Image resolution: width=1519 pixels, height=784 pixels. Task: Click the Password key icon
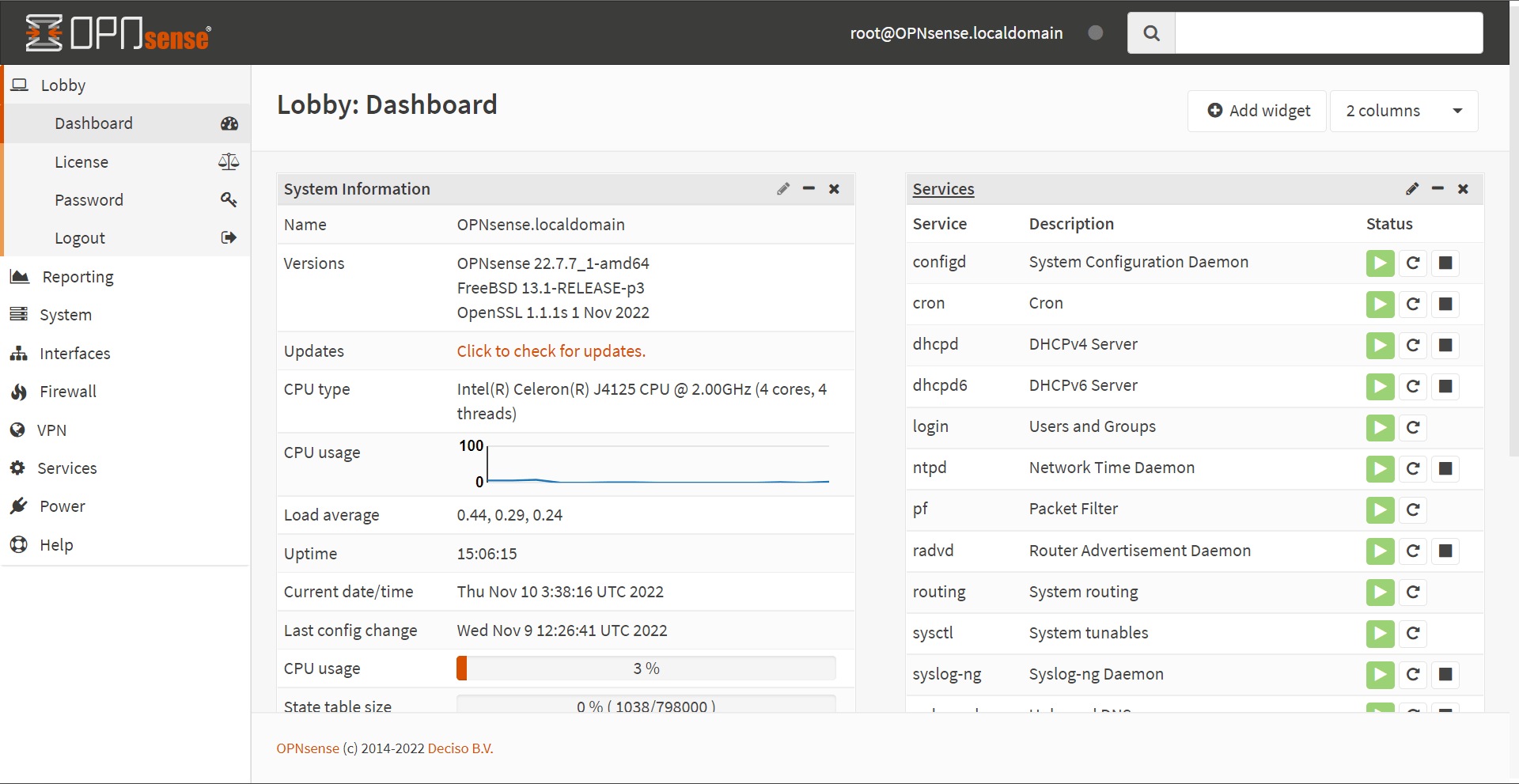[x=229, y=199]
